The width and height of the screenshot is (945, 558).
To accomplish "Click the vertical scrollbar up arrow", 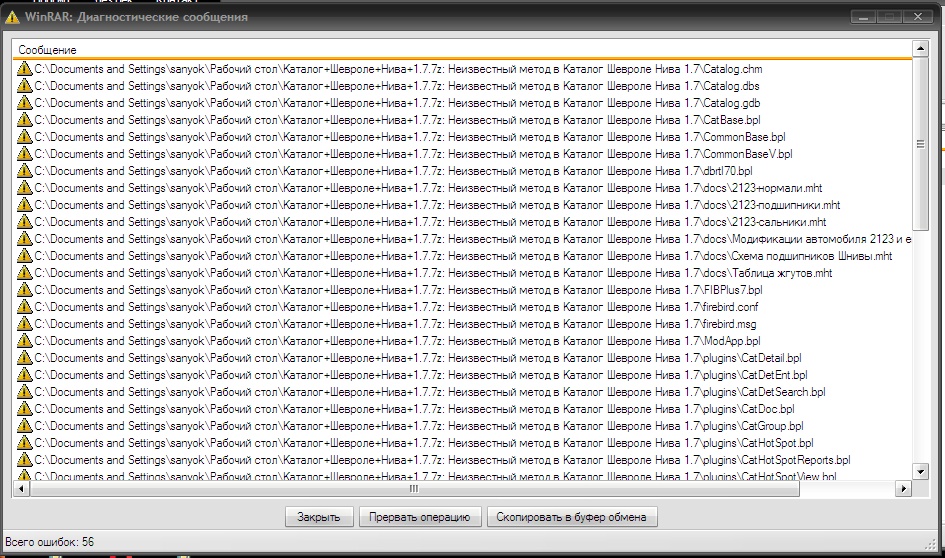I will [x=920, y=48].
